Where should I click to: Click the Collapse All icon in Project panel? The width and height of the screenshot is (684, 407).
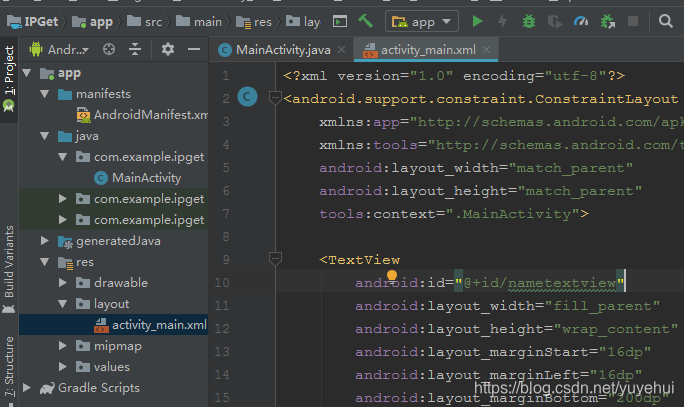pos(135,49)
